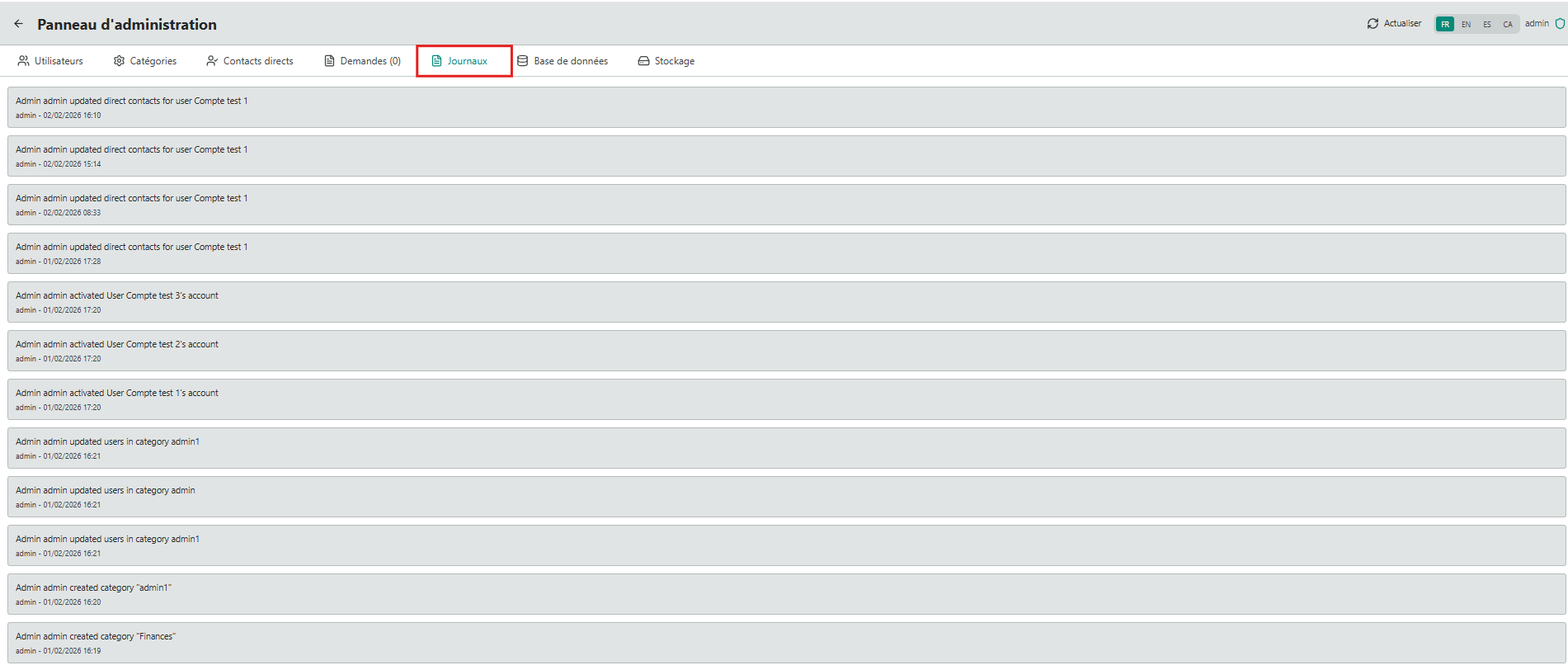
Task: Click the admin username label
Action: click(x=1536, y=24)
